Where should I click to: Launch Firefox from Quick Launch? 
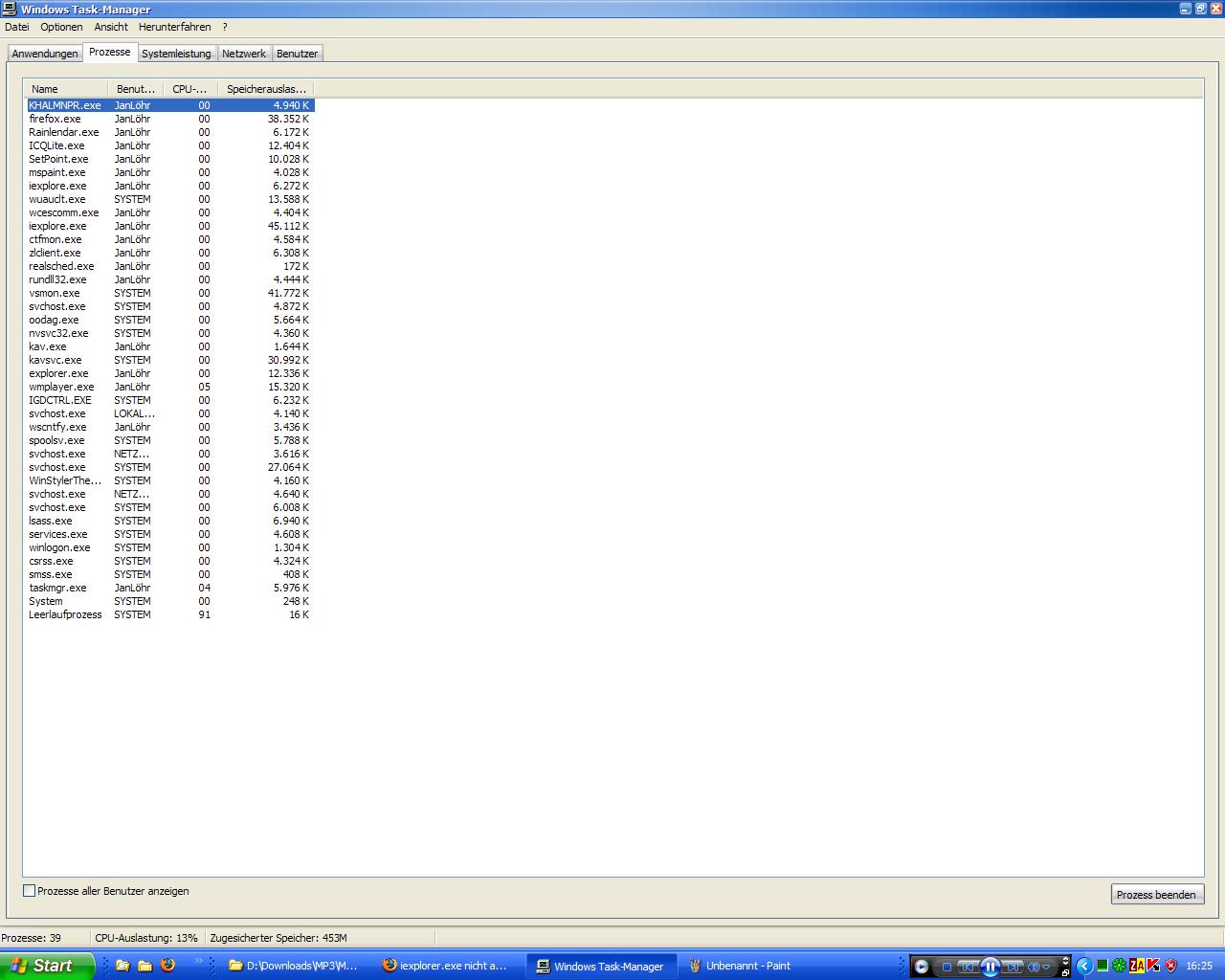[x=167, y=966]
